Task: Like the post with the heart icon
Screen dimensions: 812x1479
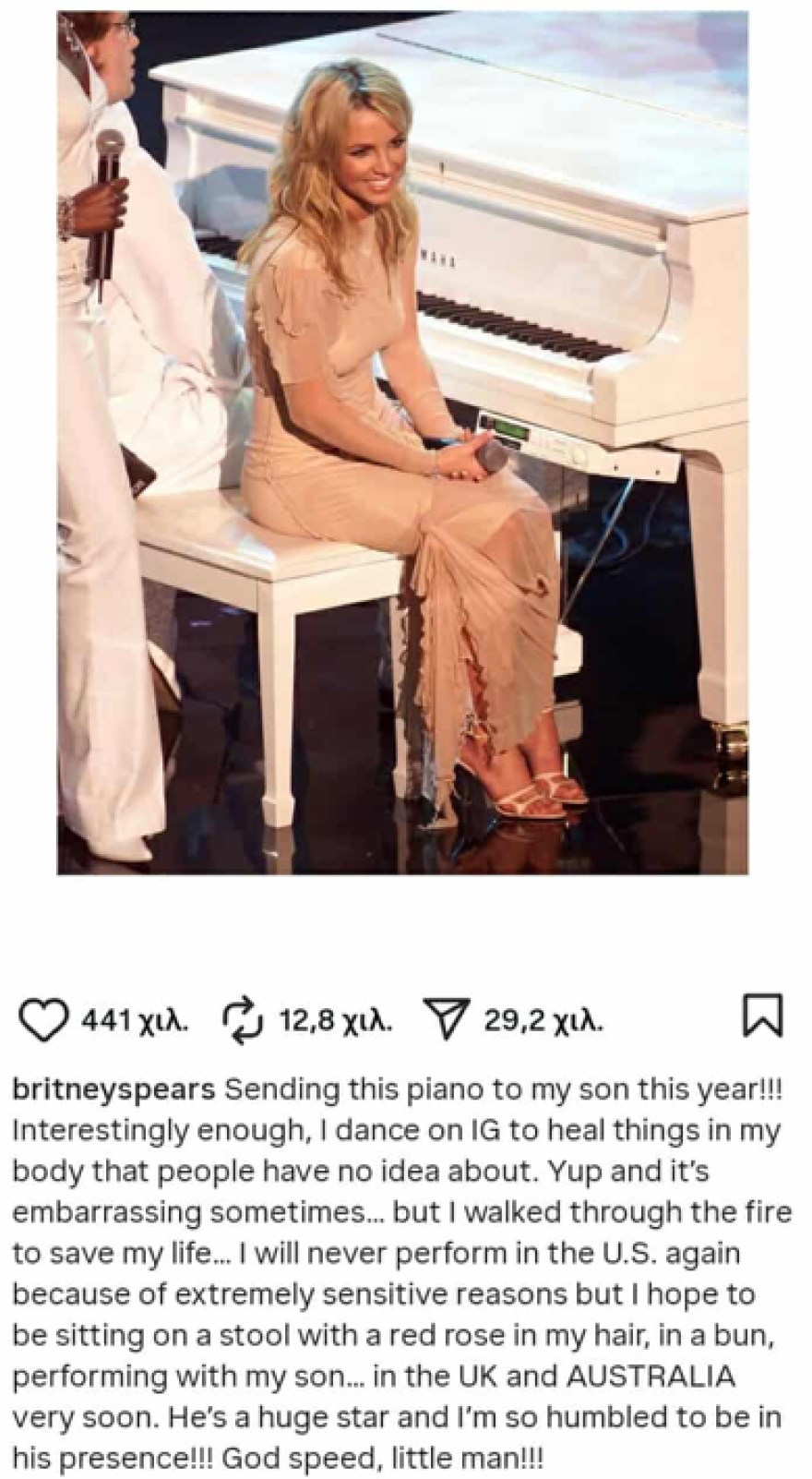Action: 44,1020
